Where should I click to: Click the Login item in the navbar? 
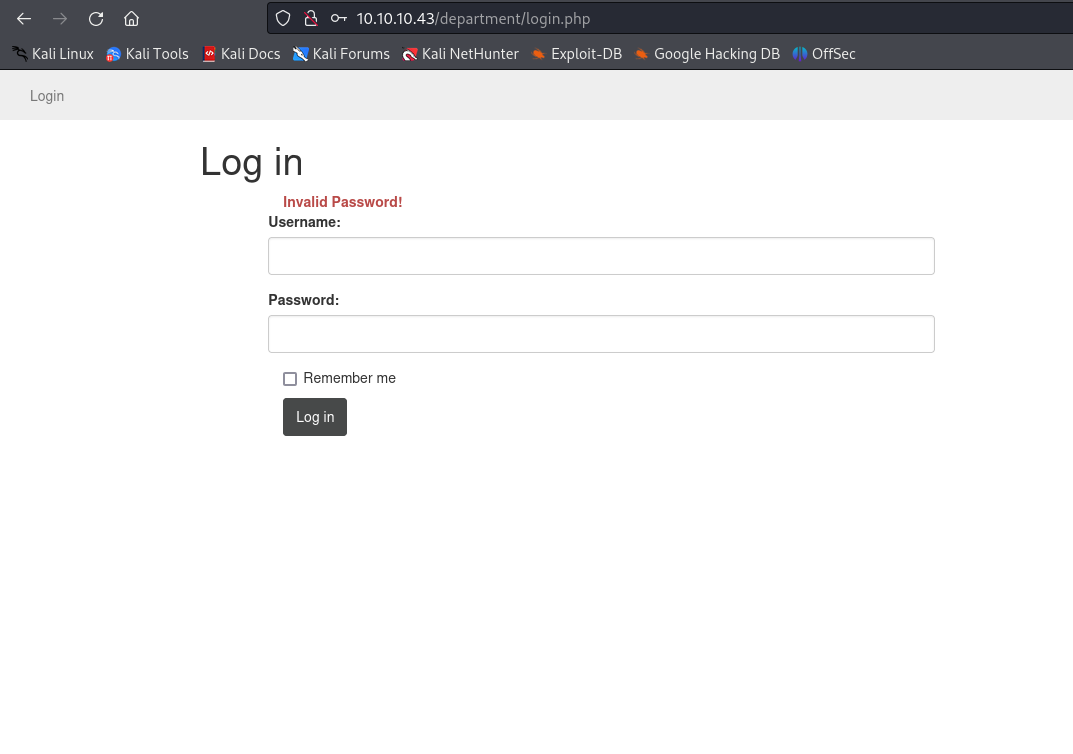(47, 96)
